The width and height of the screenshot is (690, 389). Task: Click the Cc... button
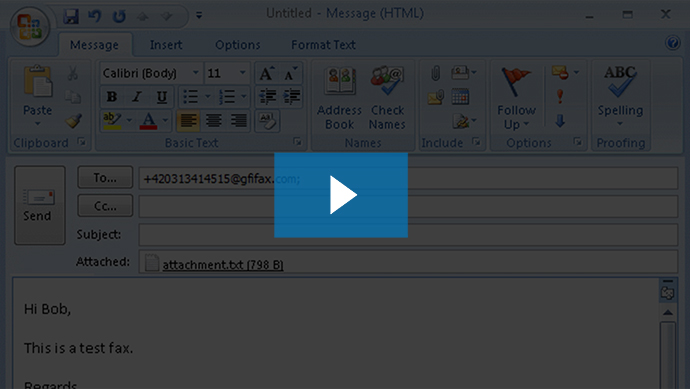click(105, 206)
